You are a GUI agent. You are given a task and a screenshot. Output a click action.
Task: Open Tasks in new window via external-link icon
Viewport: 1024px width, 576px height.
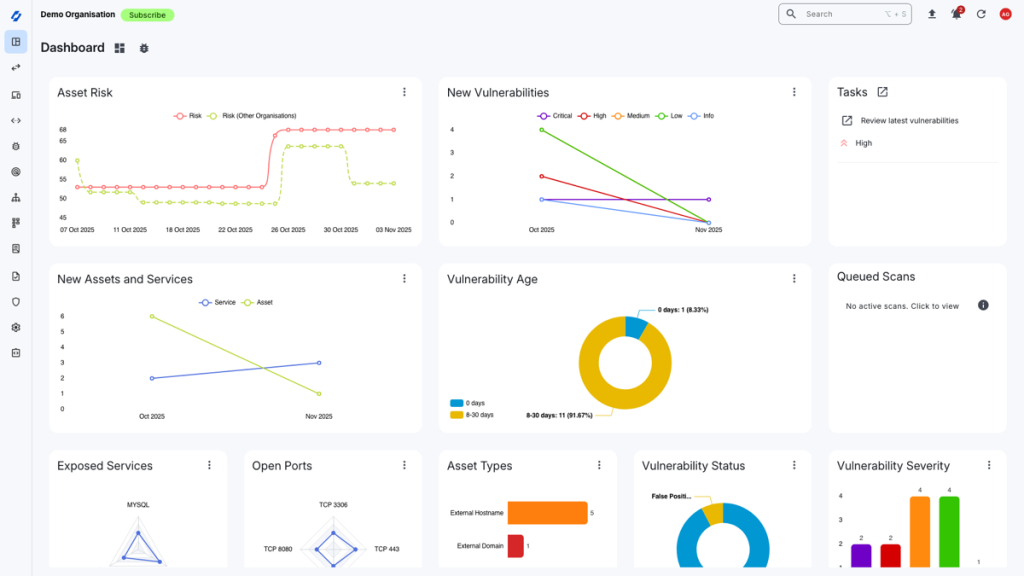pyautogui.click(x=884, y=91)
